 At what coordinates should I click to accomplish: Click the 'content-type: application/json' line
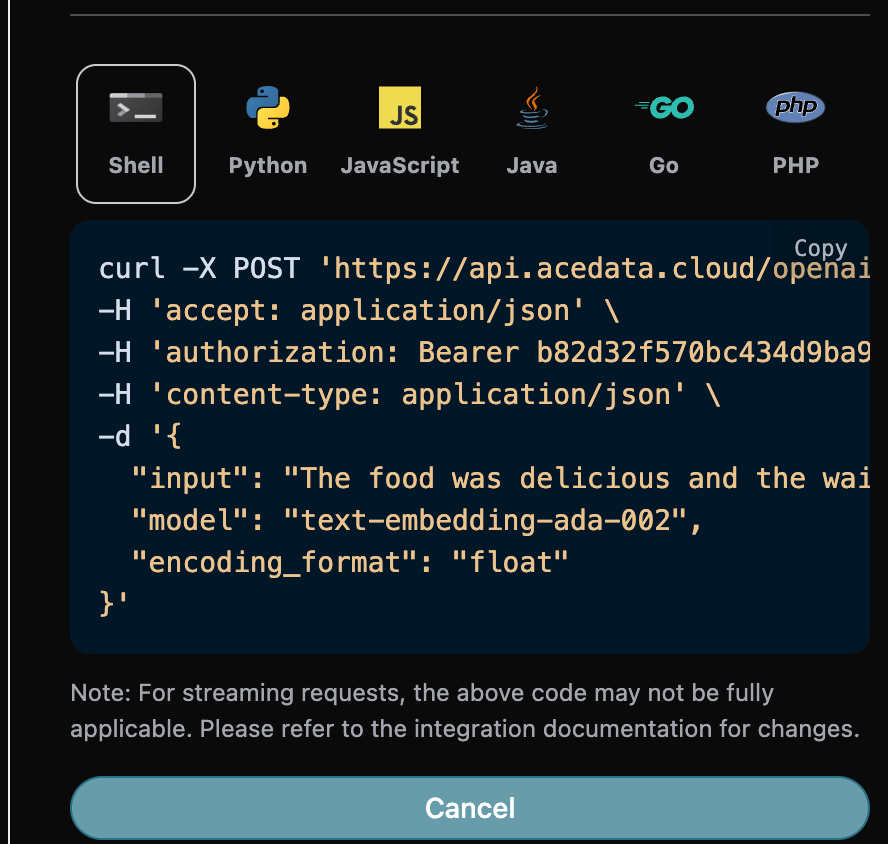click(x=410, y=394)
